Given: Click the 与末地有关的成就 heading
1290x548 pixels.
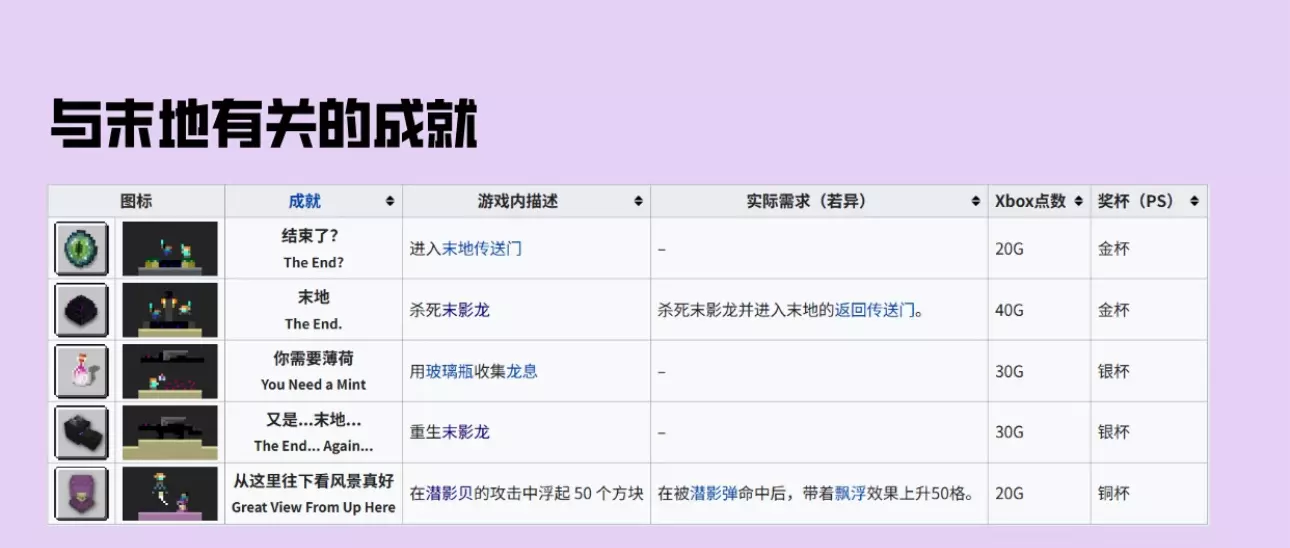Looking at the screenshot, I should 264,124.
